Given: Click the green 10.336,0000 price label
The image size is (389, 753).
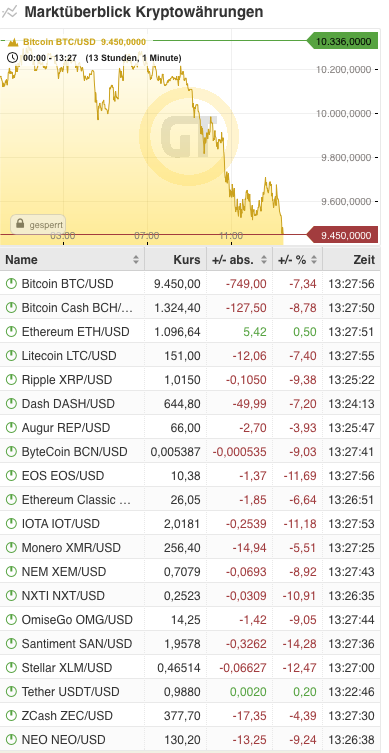Looking at the screenshot, I should click(342, 41).
